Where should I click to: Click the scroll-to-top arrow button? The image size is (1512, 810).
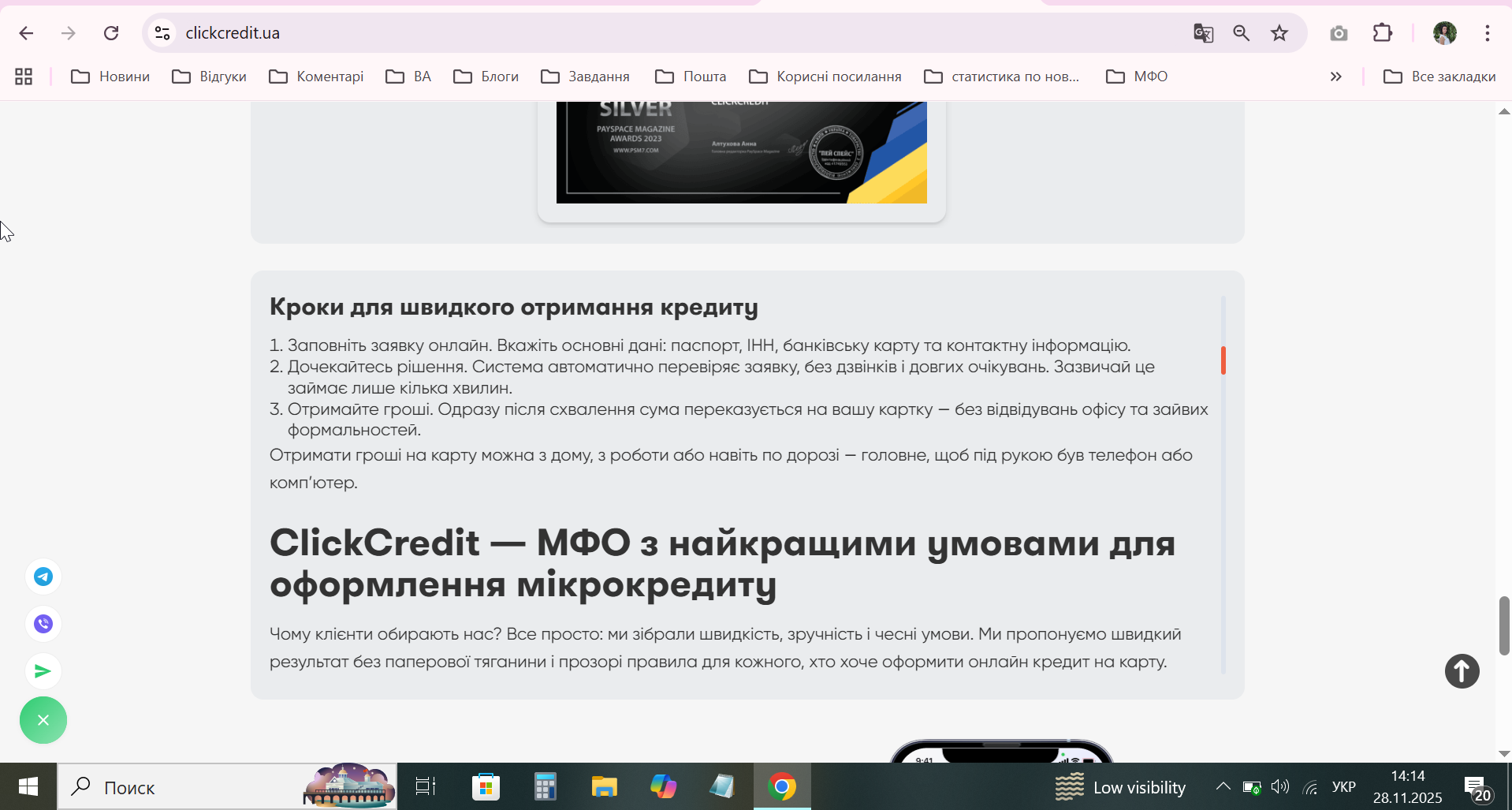point(1462,671)
